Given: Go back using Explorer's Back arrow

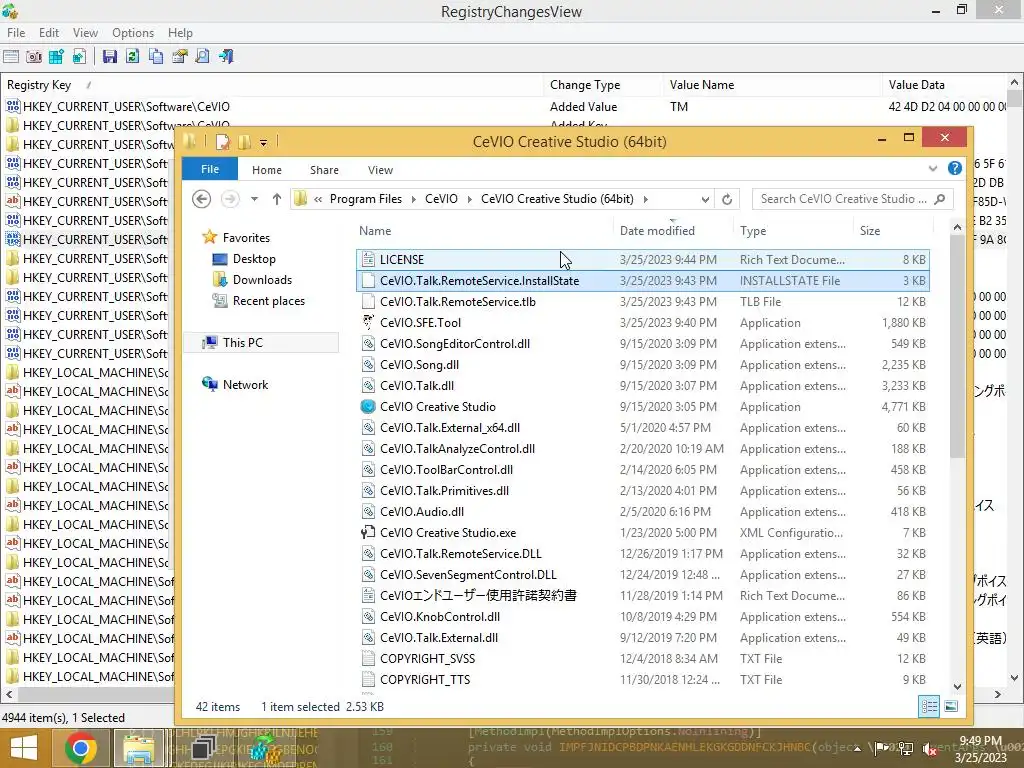Looking at the screenshot, I should tap(202, 199).
